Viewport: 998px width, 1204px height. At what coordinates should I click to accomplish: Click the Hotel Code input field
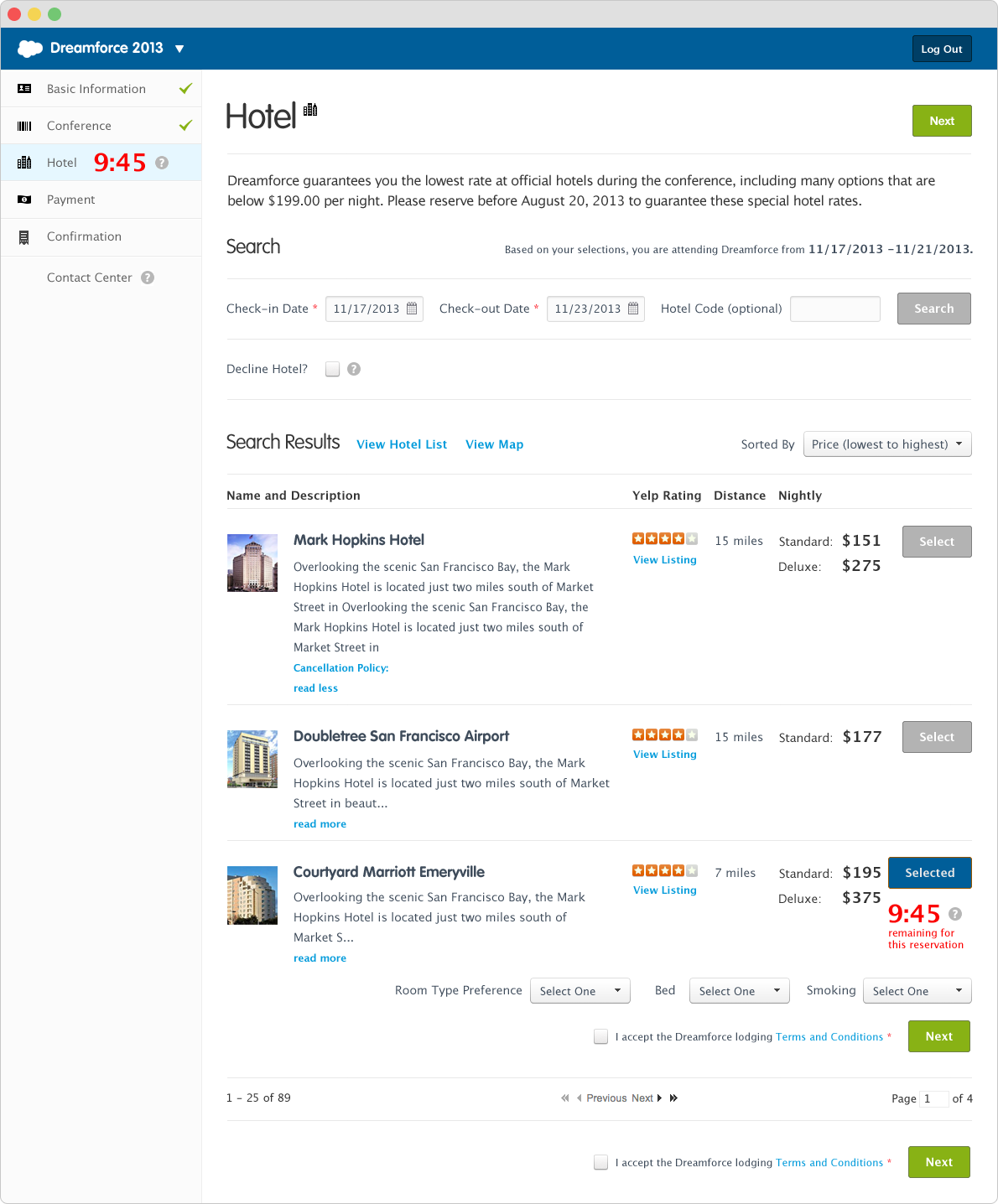click(835, 309)
